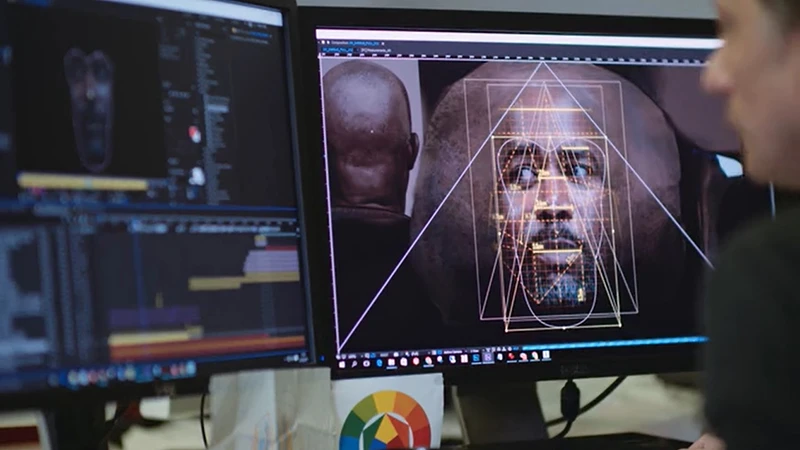This screenshot has width=800, height=450.
Task: Select the long orange layer bar in timeline
Action: pos(205,347)
